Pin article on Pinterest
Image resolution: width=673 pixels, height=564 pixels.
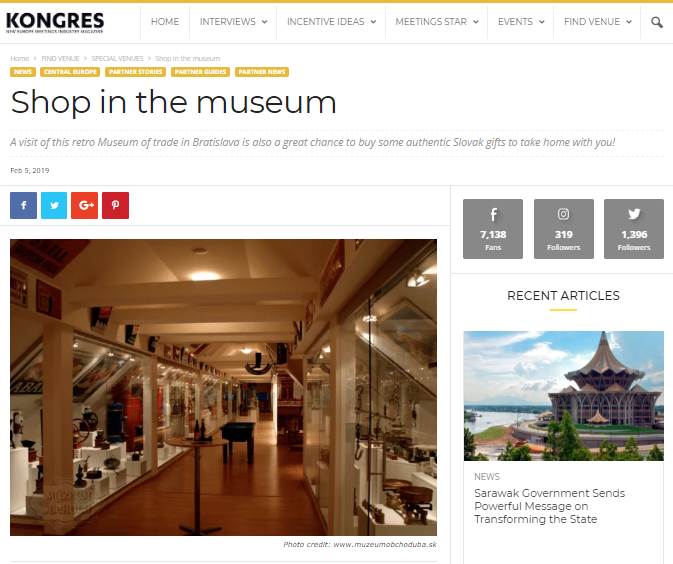point(115,206)
